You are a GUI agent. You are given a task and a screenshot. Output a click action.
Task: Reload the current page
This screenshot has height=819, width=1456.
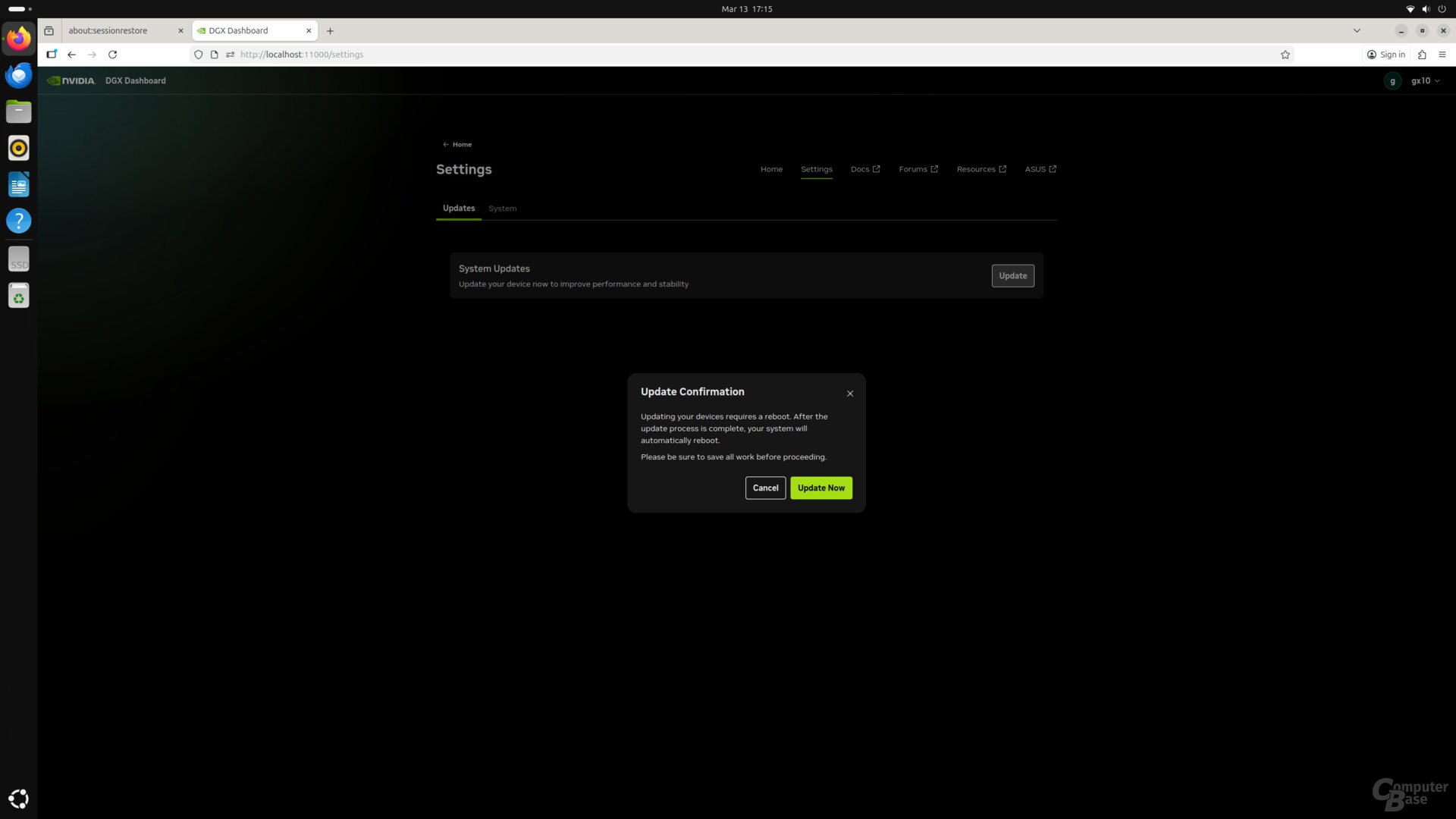pos(112,55)
